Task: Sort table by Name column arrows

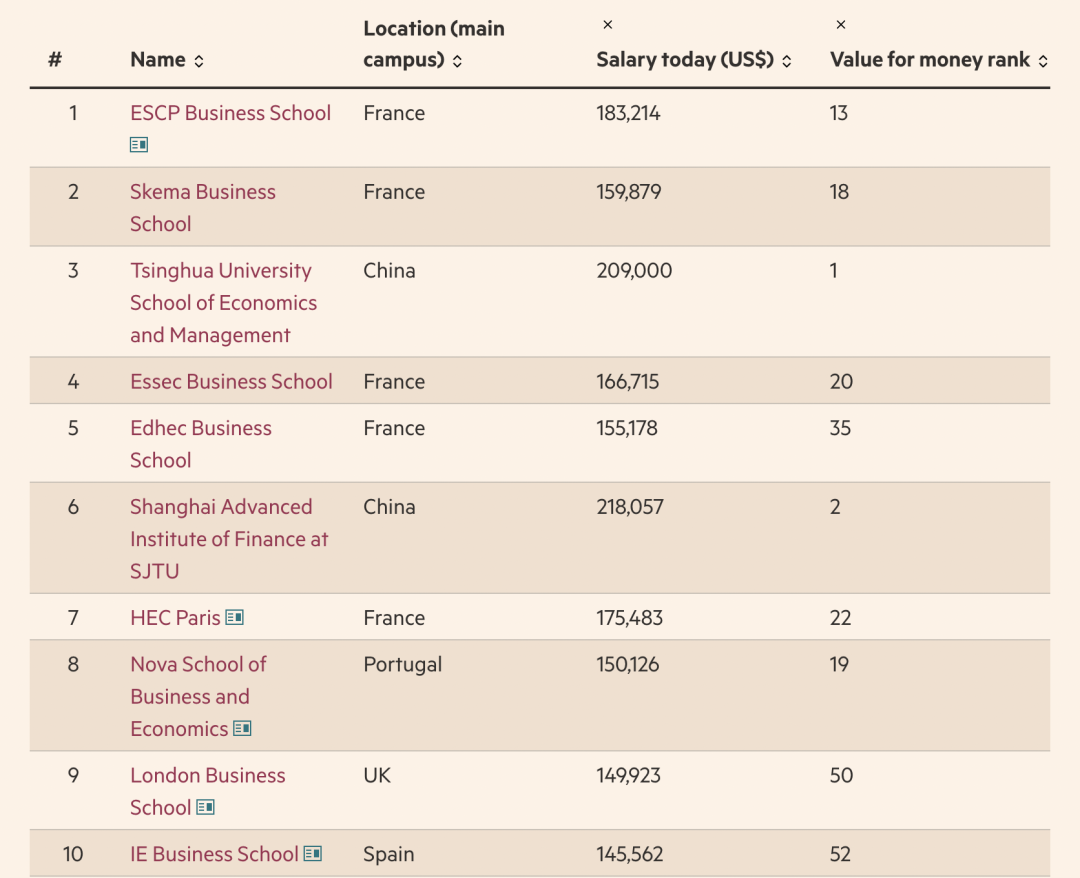Action: (199, 61)
